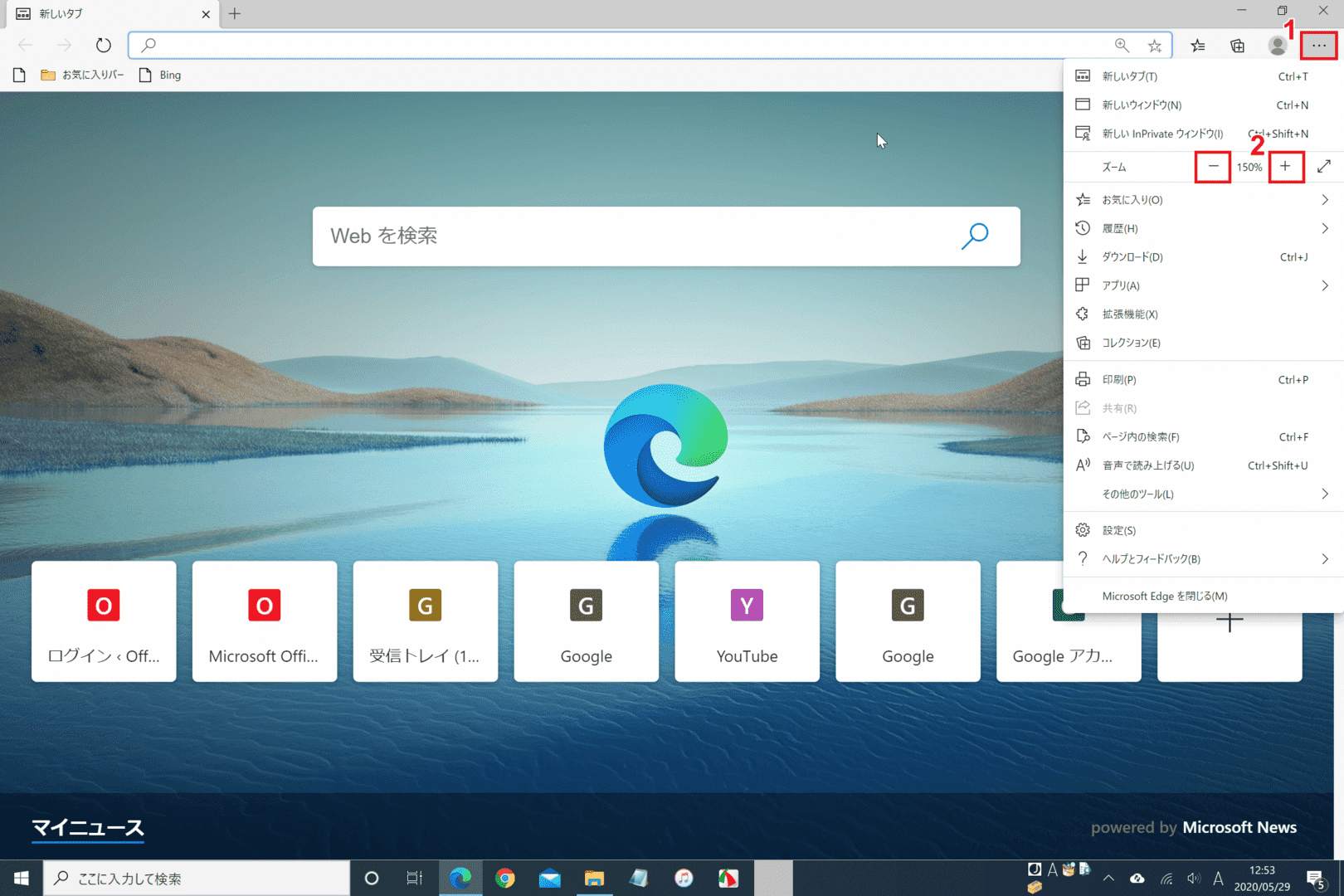Viewport: 1344px width, 896px height.
Task: Click the back arrow button
Action: tap(26, 45)
